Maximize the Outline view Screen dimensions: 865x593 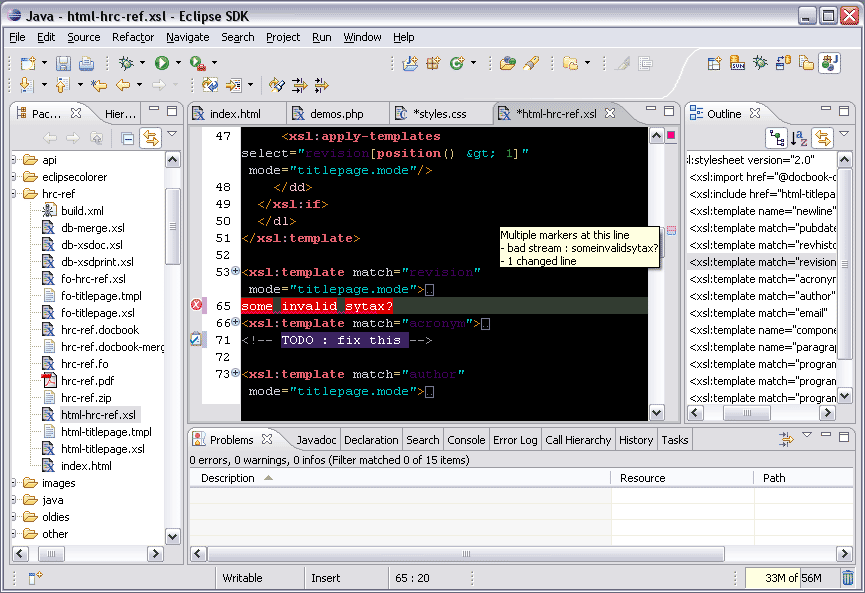coord(844,111)
